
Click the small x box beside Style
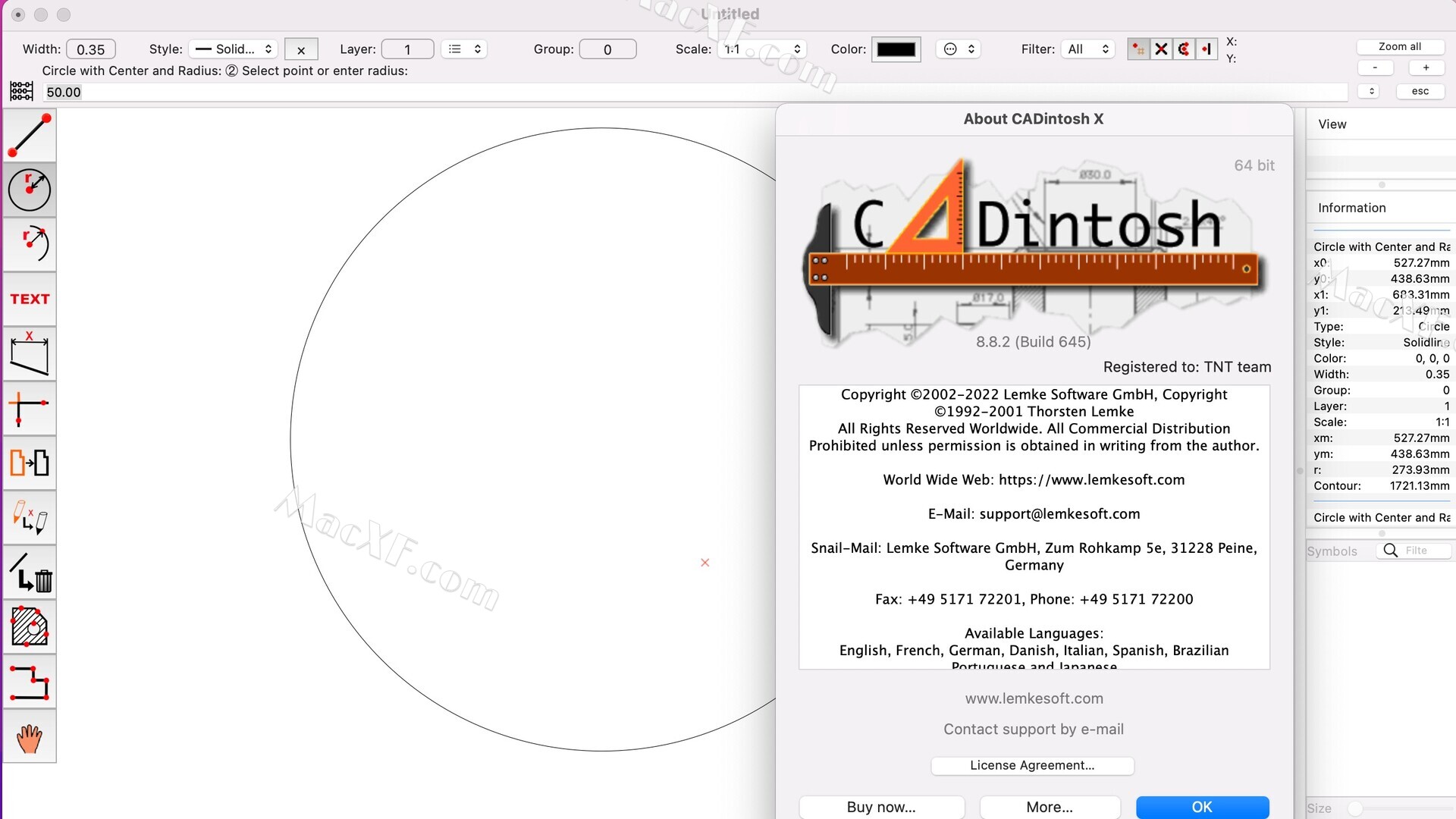tap(301, 50)
